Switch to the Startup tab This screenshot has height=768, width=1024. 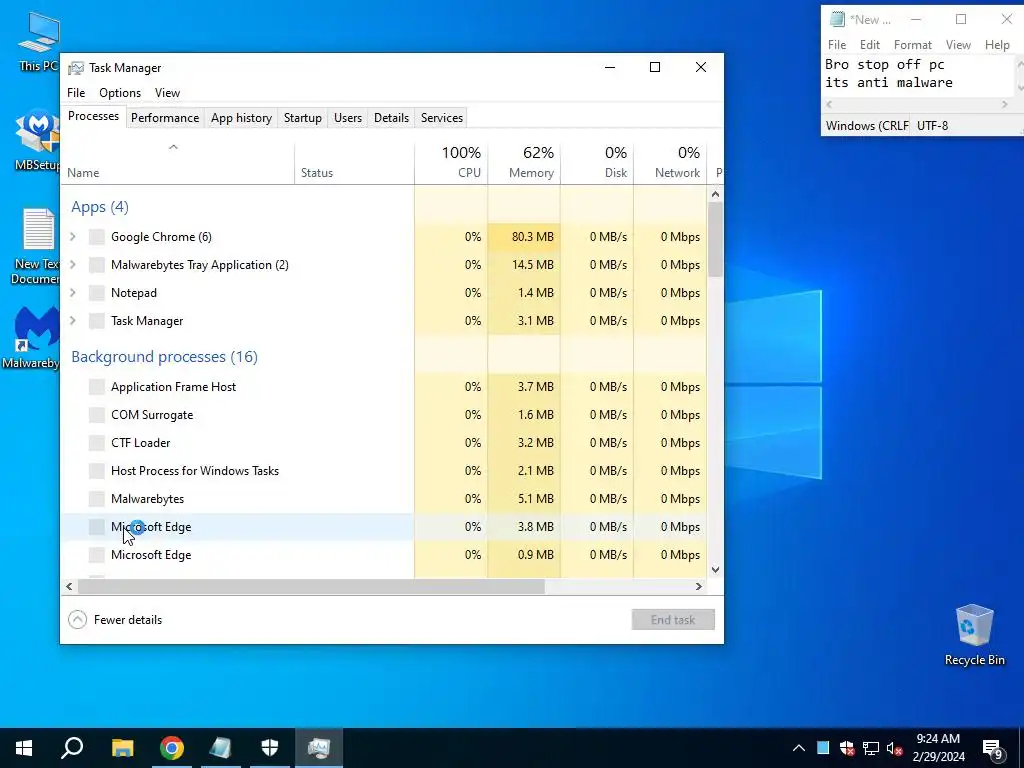[302, 118]
